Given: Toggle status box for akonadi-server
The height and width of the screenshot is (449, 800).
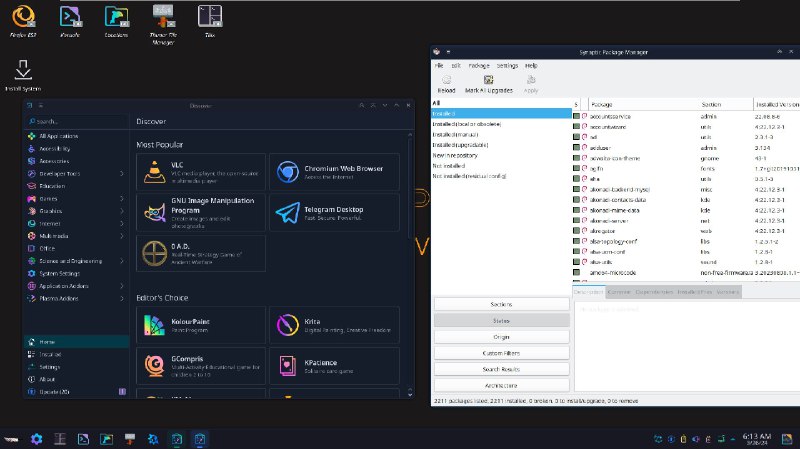Looking at the screenshot, I should pyautogui.click(x=577, y=220).
